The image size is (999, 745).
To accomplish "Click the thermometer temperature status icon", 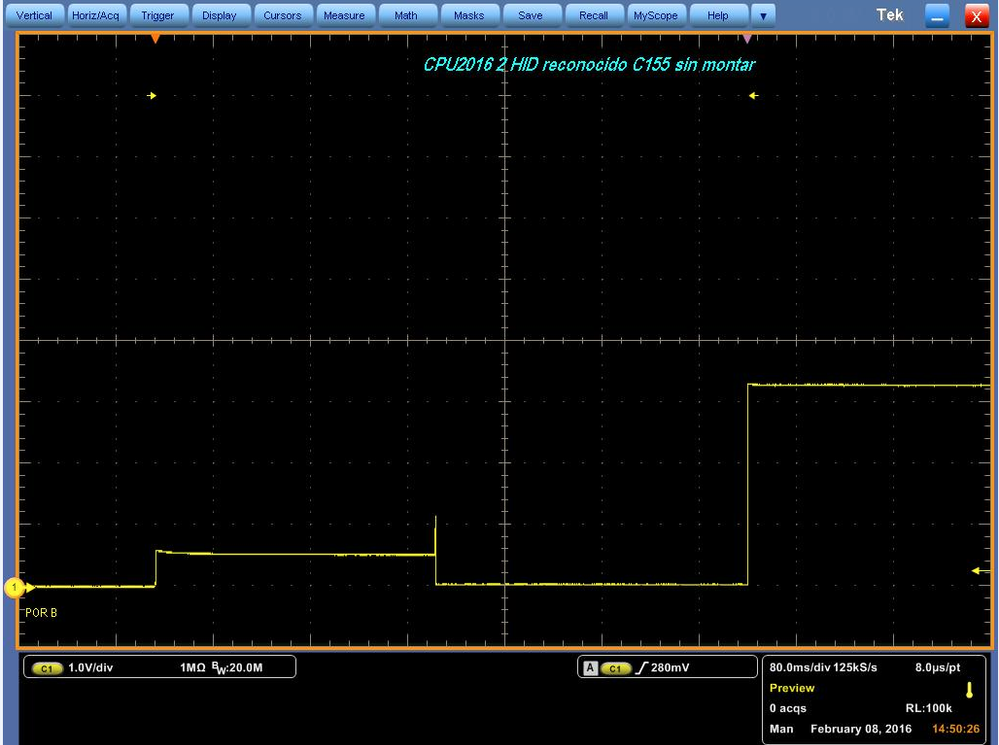I will [x=970, y=690].
